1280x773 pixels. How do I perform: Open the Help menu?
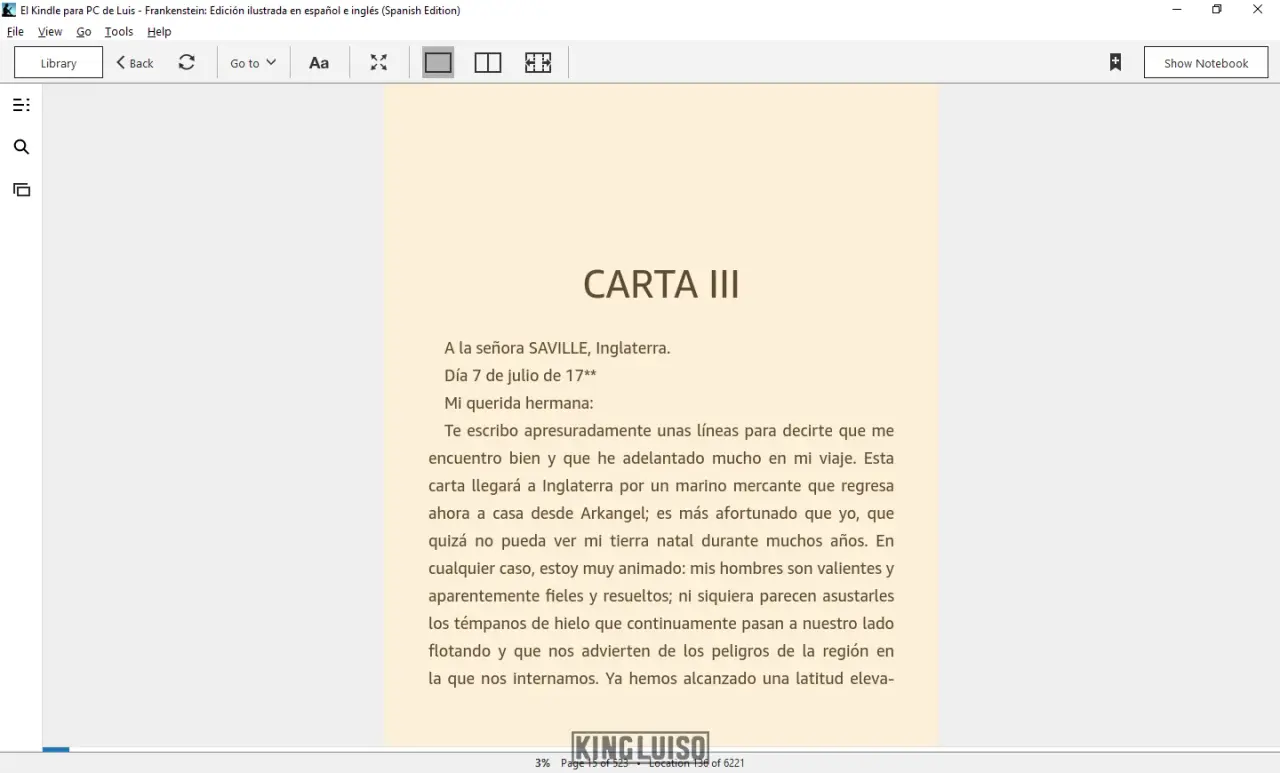(159, 31)
